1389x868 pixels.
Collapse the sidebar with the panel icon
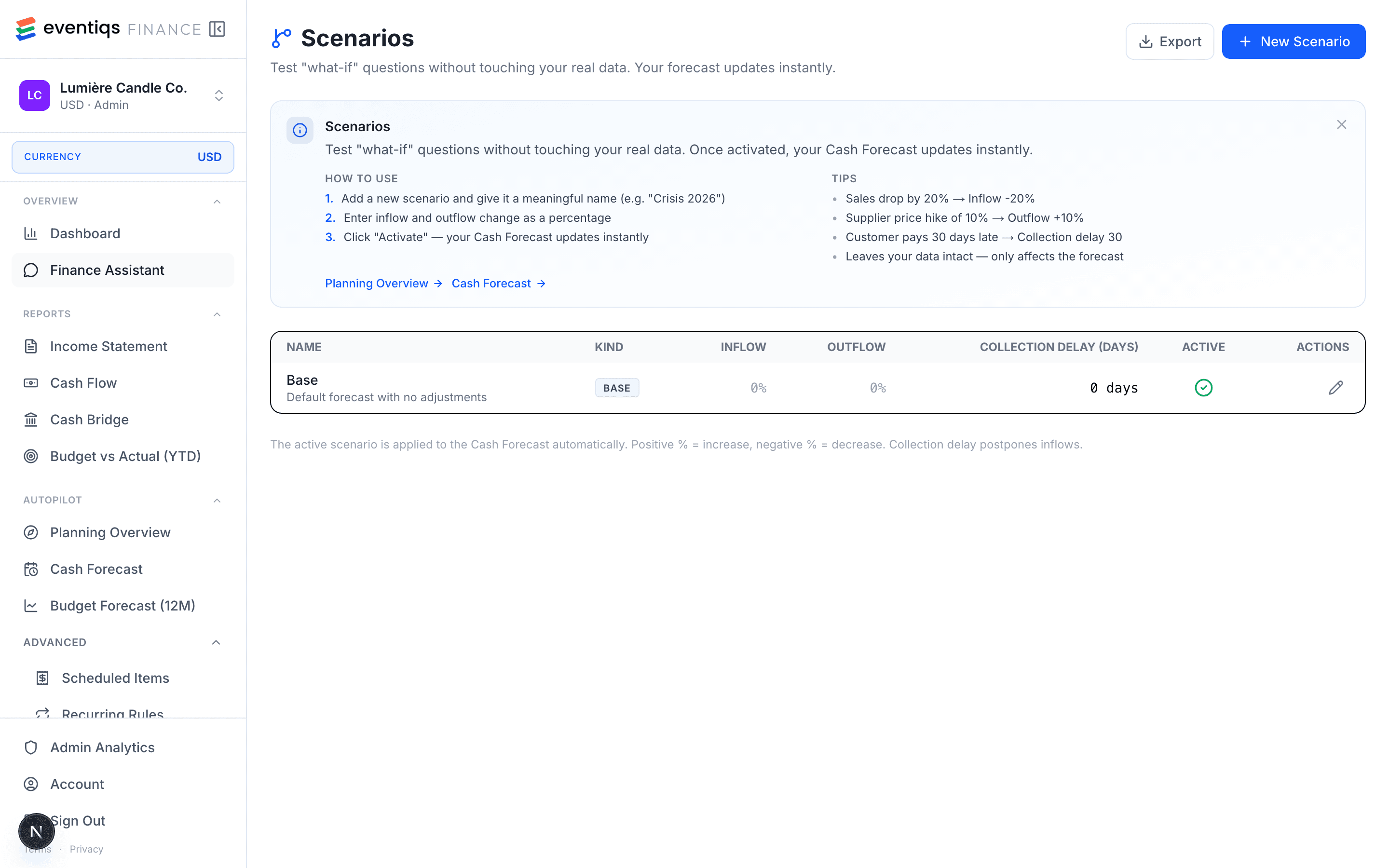click(x=217, y=28)
